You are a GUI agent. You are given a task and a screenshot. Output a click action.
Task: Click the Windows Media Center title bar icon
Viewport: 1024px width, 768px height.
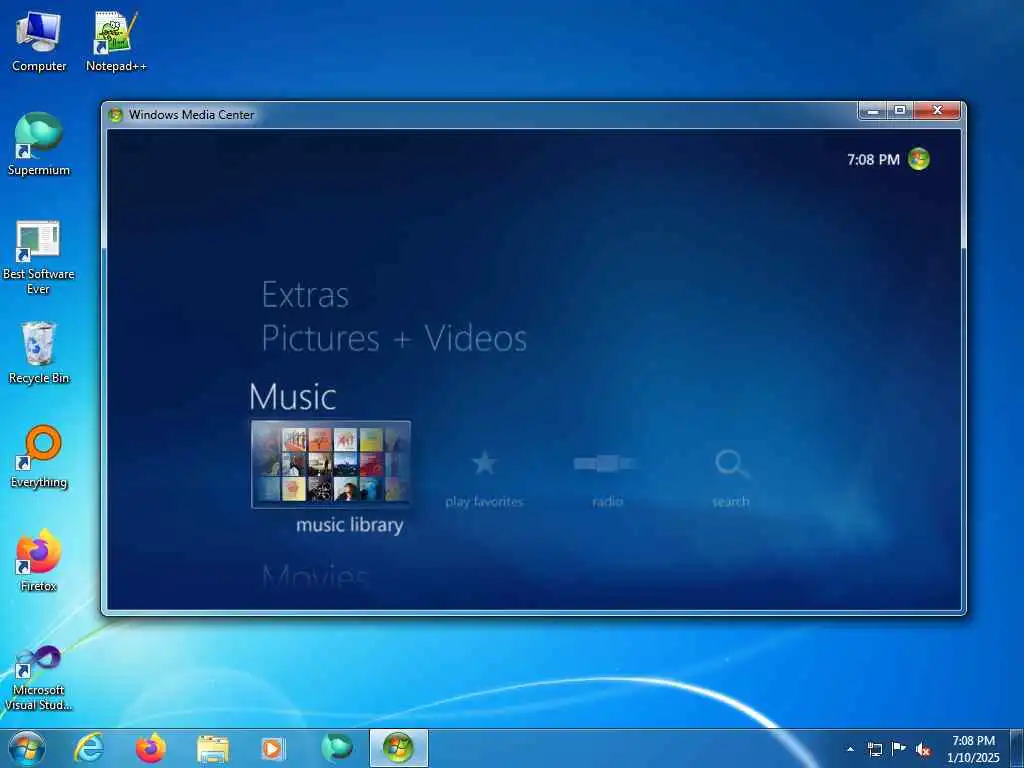(x=116, y=115)
